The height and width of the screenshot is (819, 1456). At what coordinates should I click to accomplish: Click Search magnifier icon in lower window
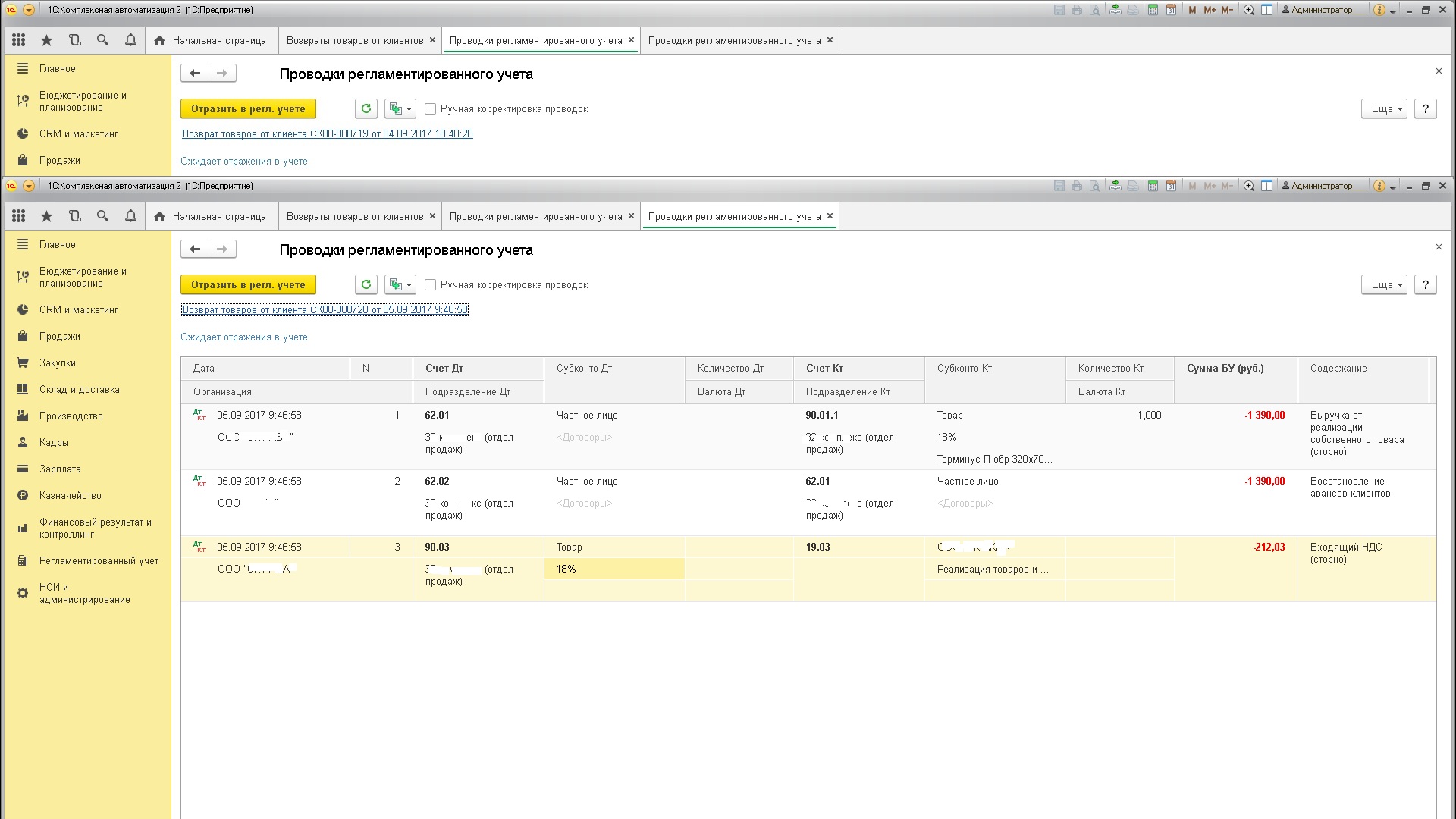(x=102, y=216)
